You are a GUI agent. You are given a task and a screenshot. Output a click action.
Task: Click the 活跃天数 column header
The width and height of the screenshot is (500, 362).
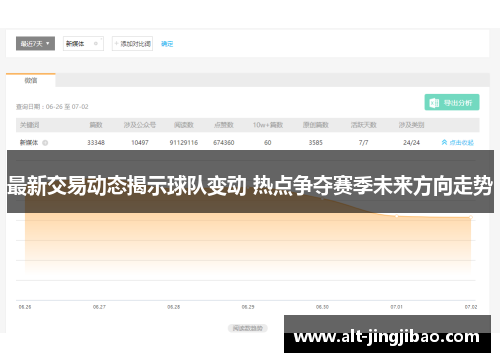click(363, 125)
